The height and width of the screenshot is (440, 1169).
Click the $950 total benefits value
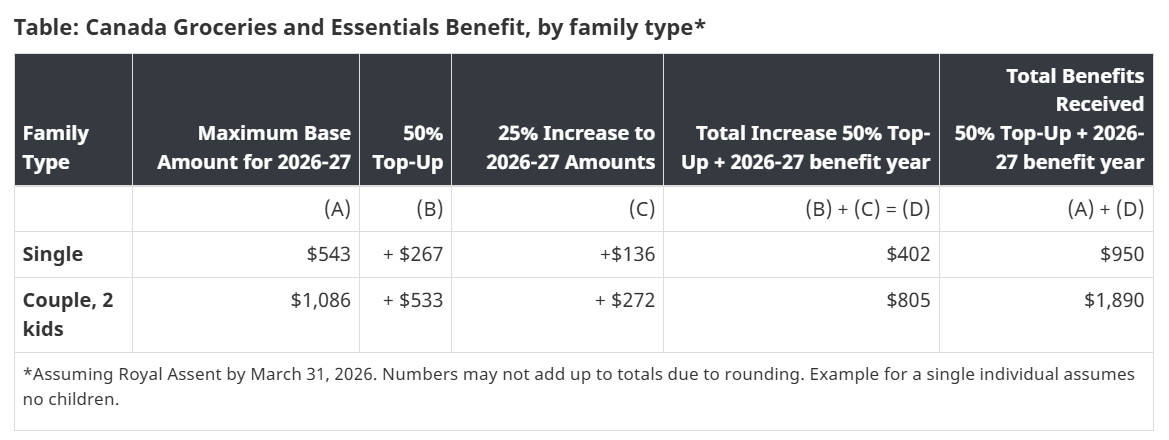coord(1122,254)
